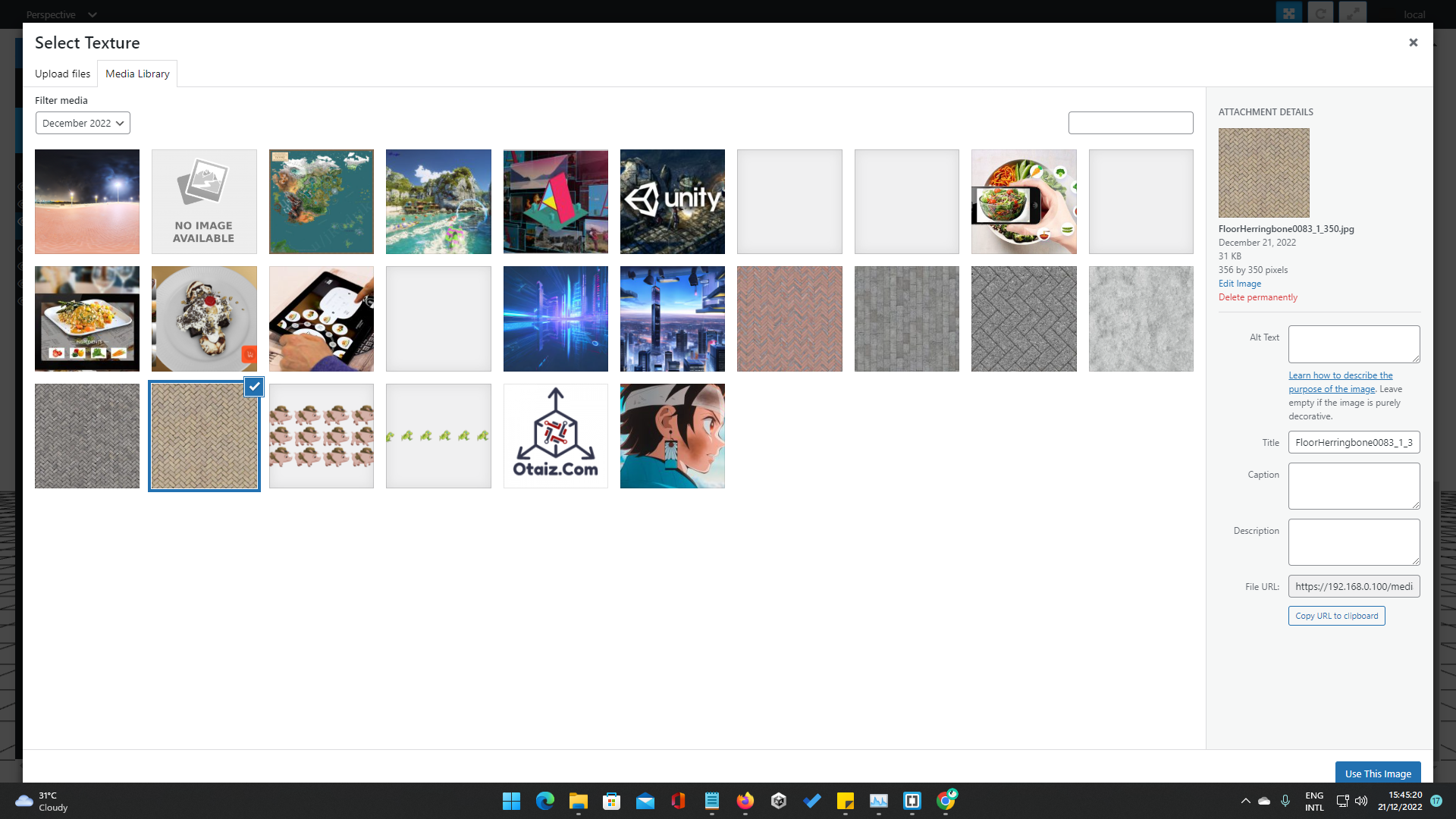Select the tablet menu ordering thumbnail
Viewport: 1456px width, 819px height.
[x=322, y=318]
